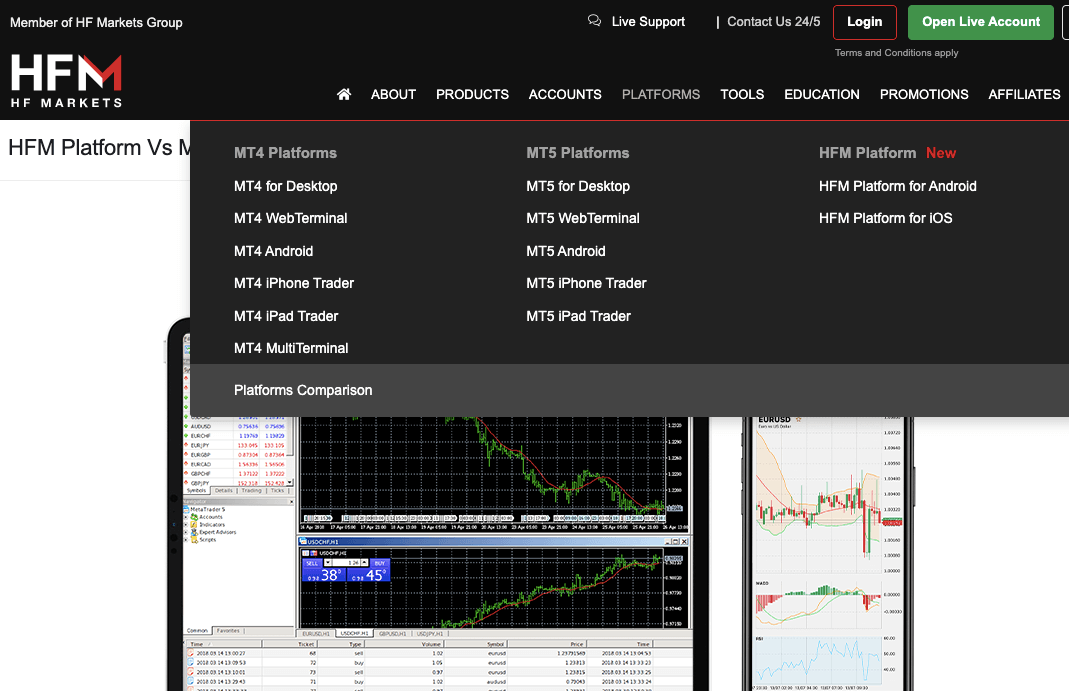Click the Login button

click(x=864, y=22)
